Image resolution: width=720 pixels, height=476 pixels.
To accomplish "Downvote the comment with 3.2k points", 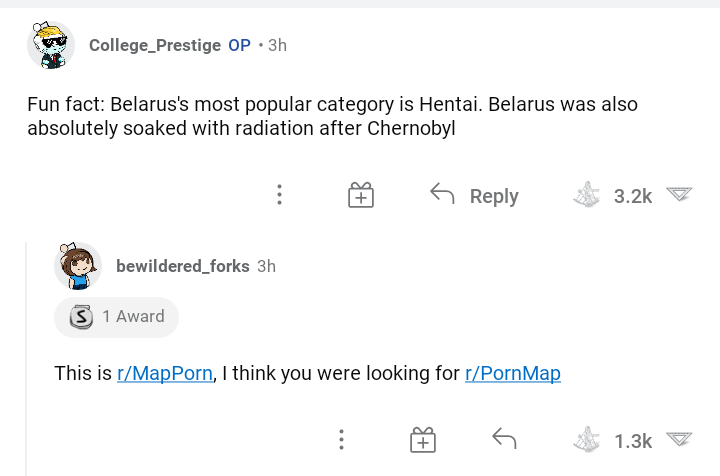I will coord(679,194).
